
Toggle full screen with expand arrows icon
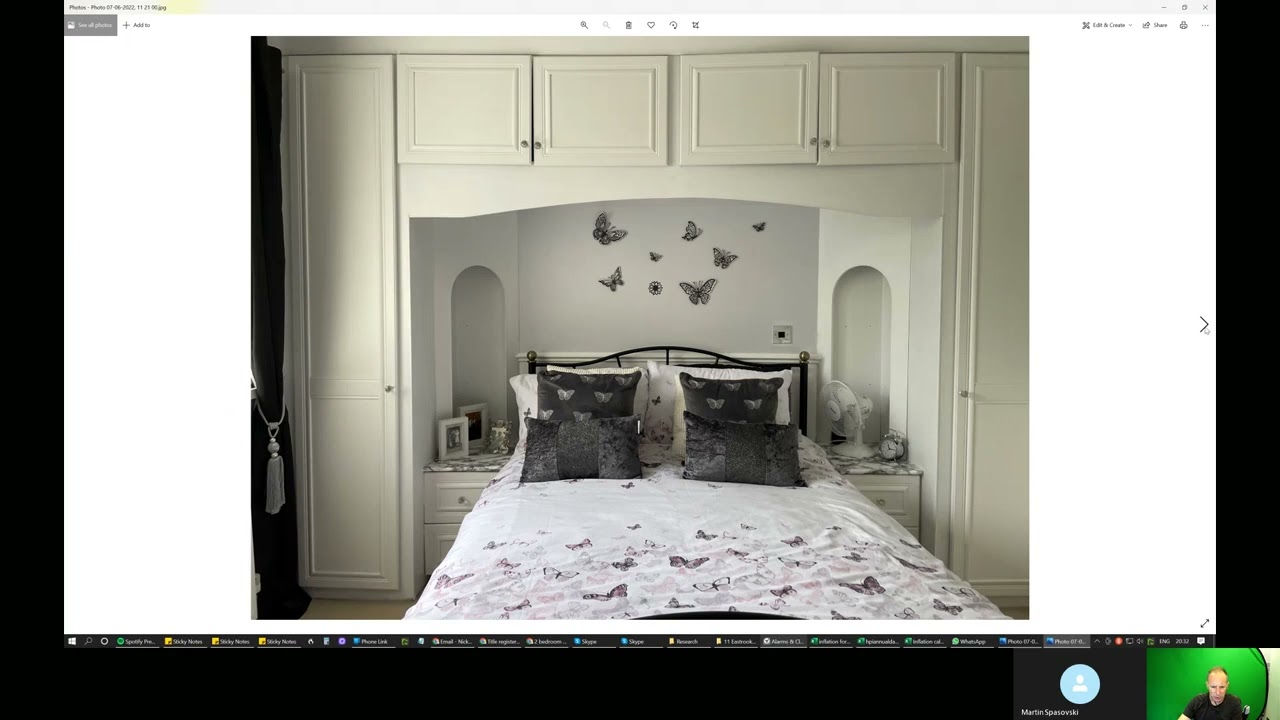click(1204, 624)
